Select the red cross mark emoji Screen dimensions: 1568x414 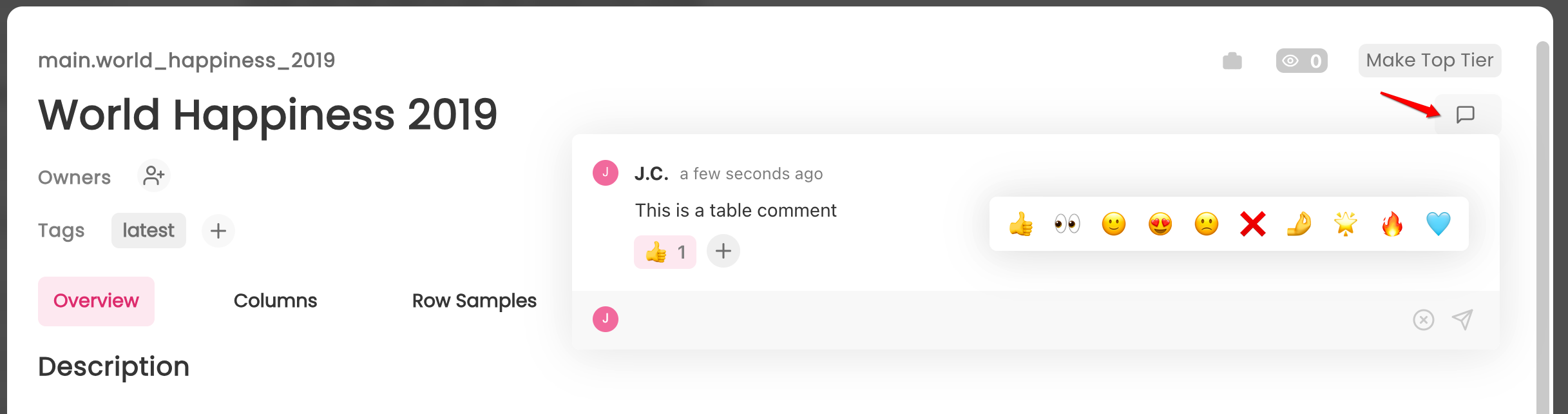[1253, 224]
